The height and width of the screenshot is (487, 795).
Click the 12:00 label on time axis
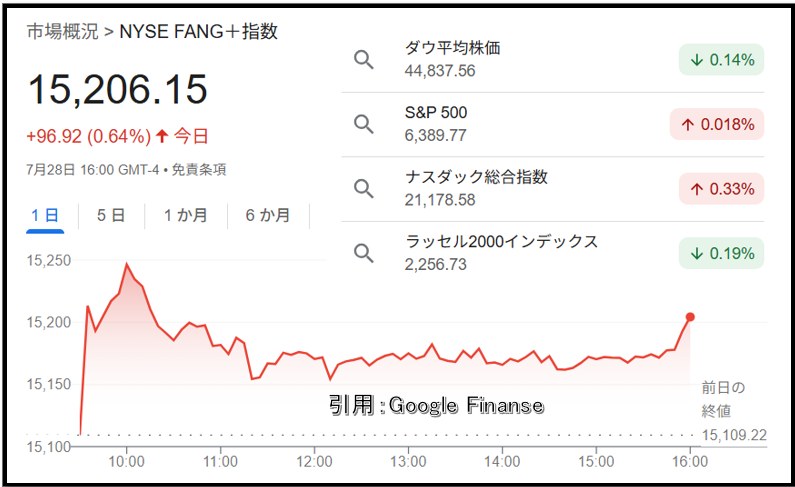point(314,462)
